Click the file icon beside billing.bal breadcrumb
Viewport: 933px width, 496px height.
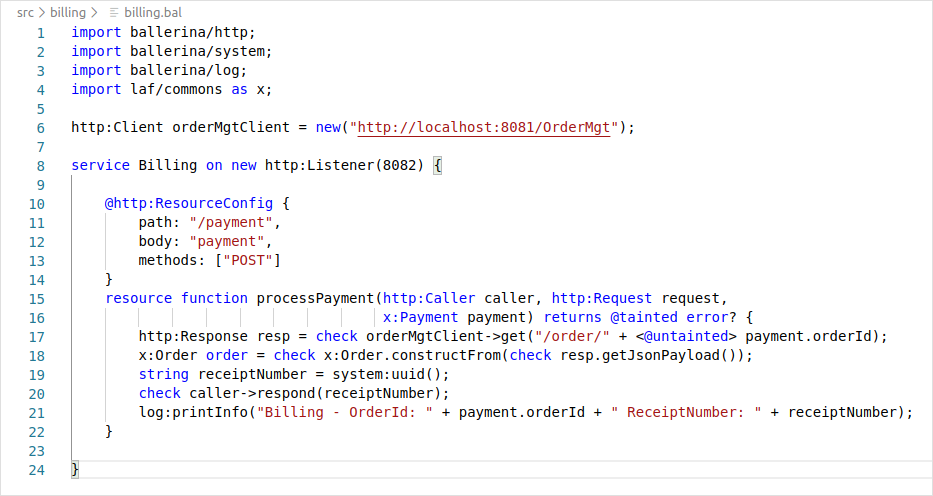[114, 12]
